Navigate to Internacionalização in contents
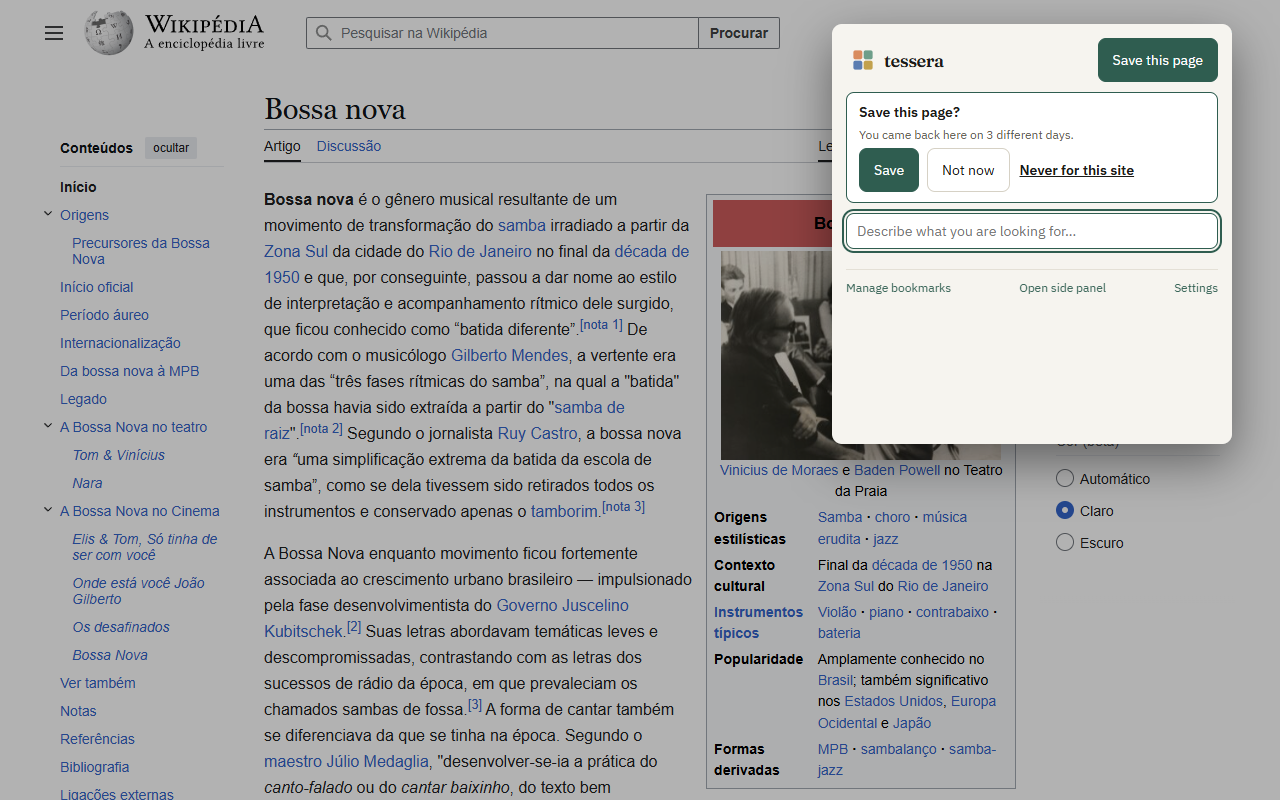 pyautogui.click(x=120, y=343)
